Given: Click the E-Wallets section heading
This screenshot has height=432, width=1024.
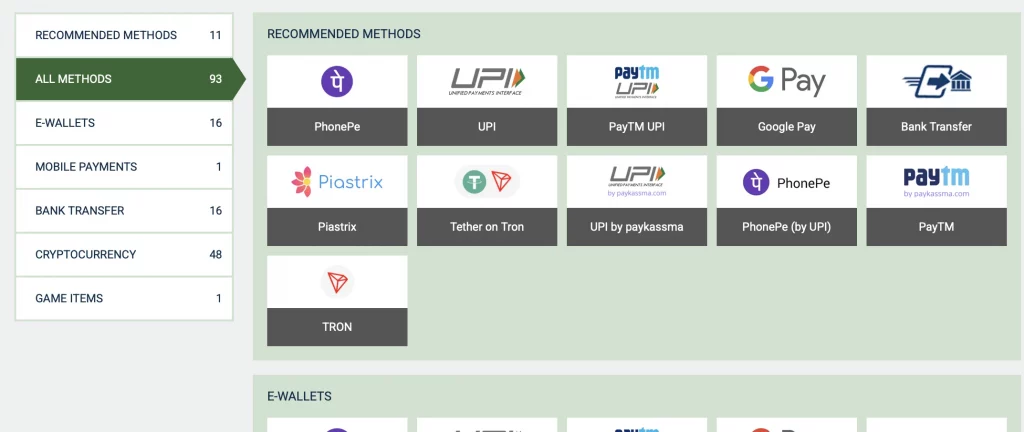Looking at the screenshot, I should [299, 396].
